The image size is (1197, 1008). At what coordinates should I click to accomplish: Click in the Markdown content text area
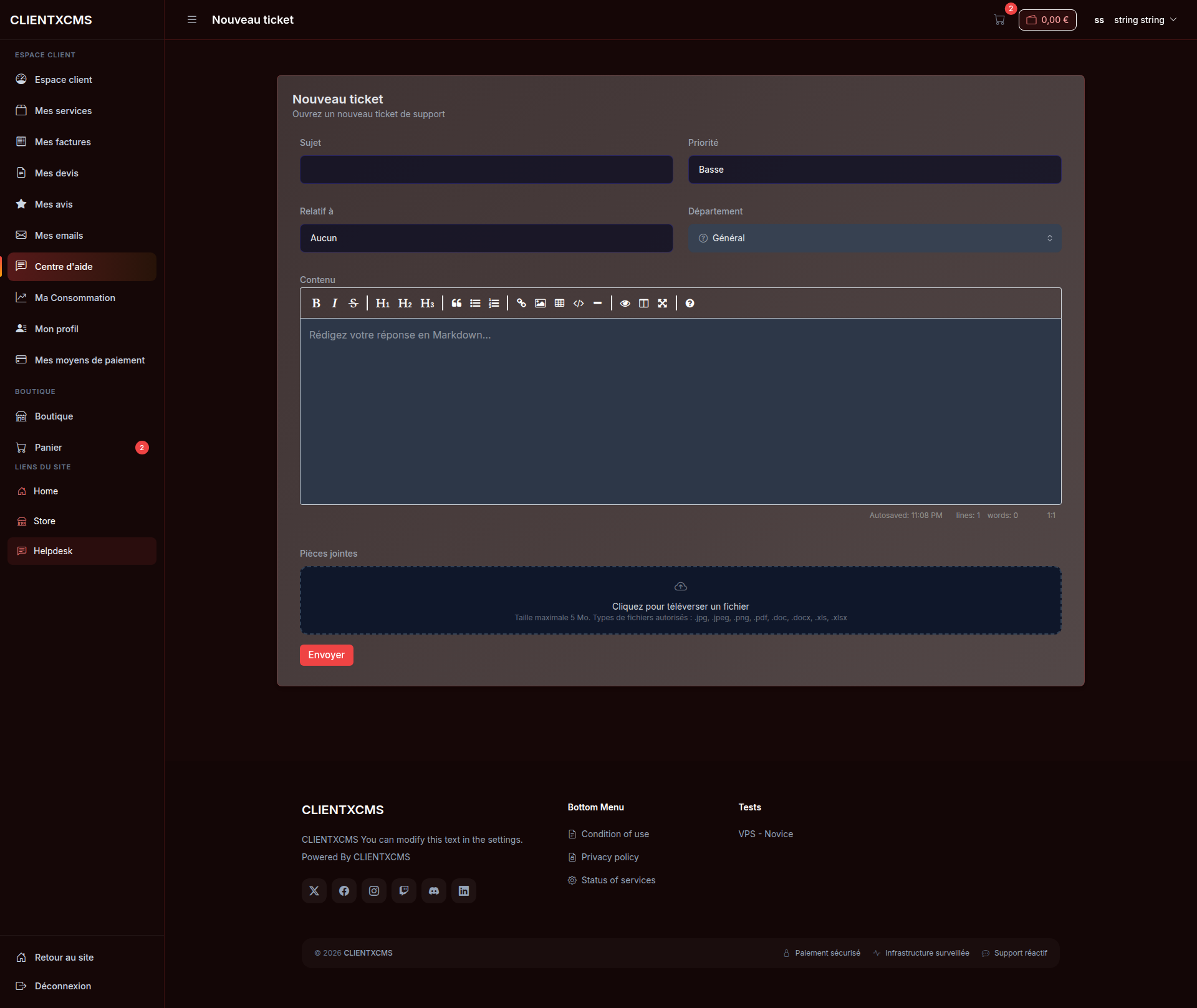[680, 411]
